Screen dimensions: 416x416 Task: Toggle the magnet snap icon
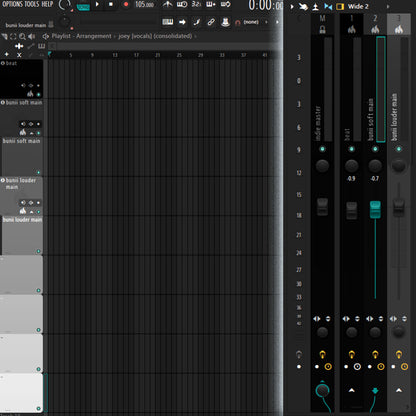click(238, 22)
